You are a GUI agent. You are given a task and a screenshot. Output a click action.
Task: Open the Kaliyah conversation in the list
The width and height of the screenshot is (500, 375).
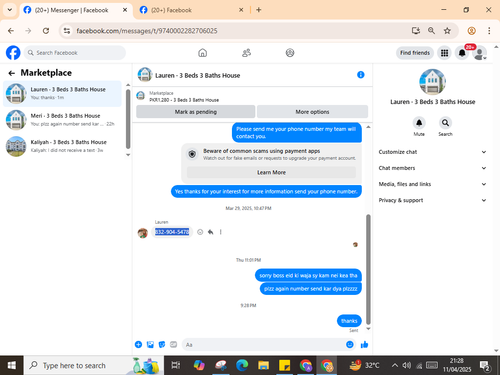tap(62, 146)
